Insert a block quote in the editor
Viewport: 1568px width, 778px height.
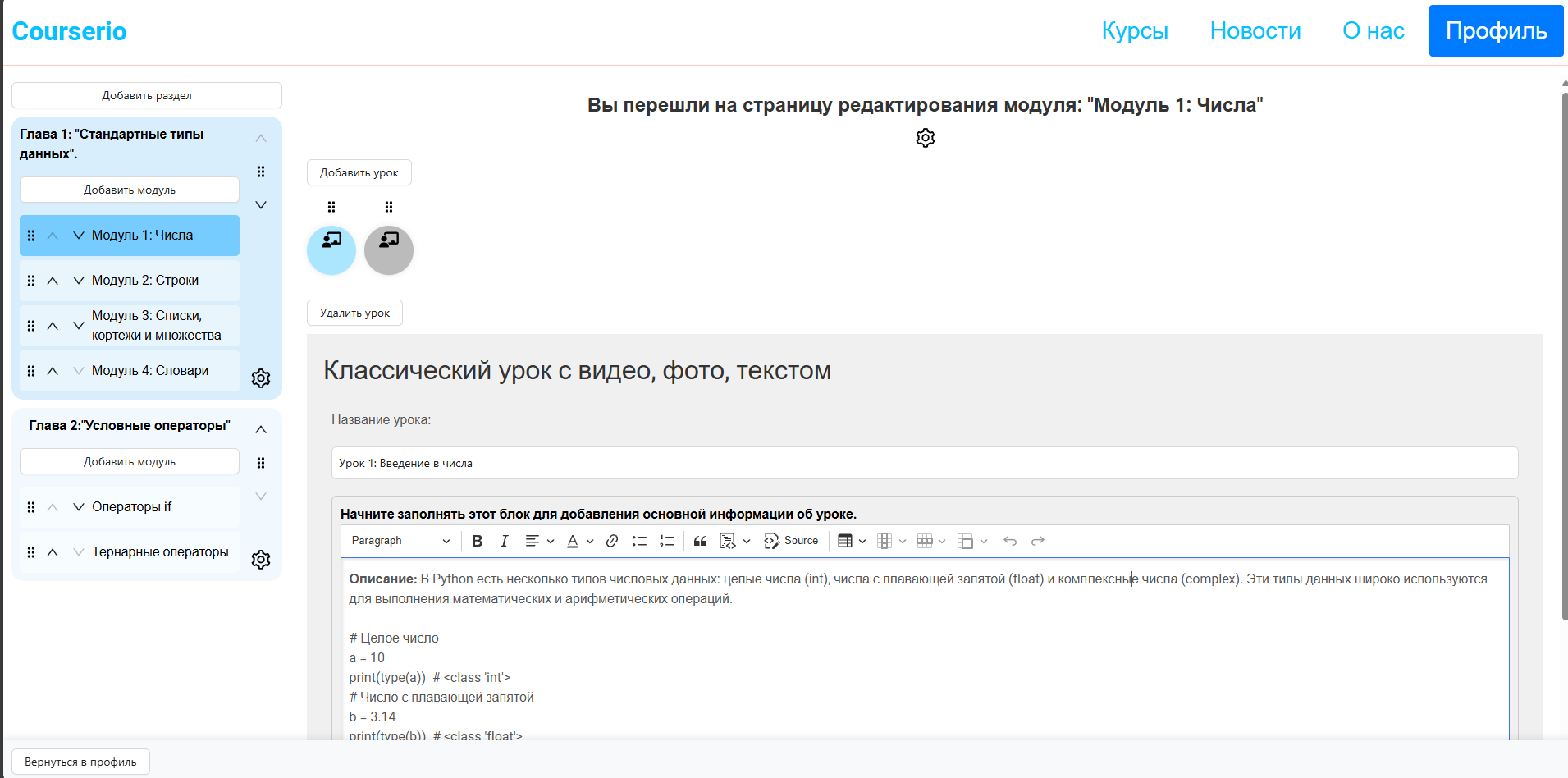(x=700, y=541)
